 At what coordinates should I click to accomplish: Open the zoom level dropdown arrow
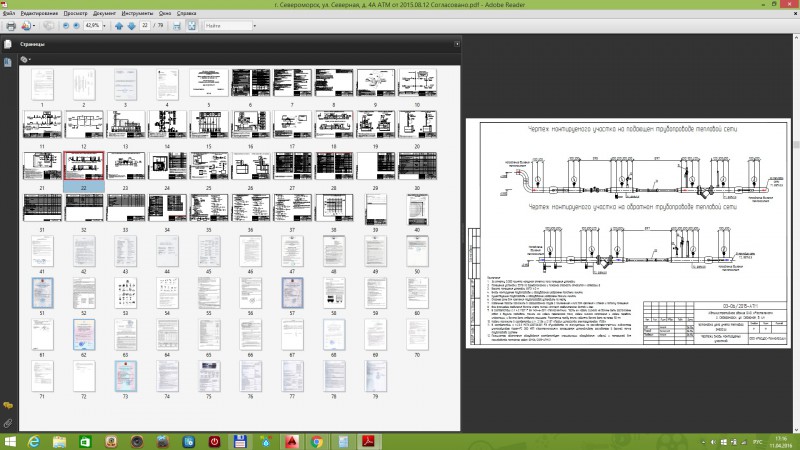(x=105, y=26)
